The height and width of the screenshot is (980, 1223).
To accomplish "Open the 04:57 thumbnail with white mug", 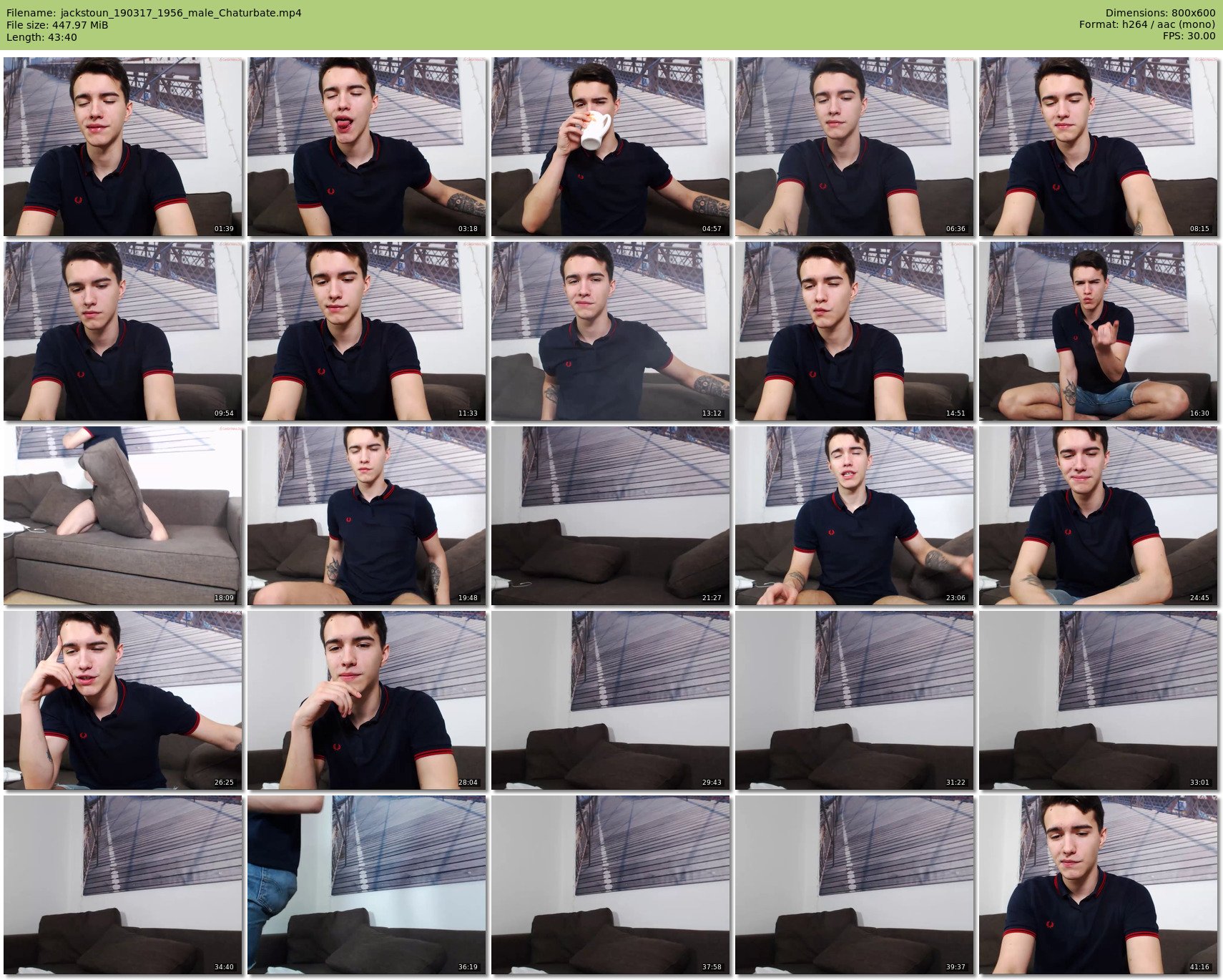I will click(610, 147).
